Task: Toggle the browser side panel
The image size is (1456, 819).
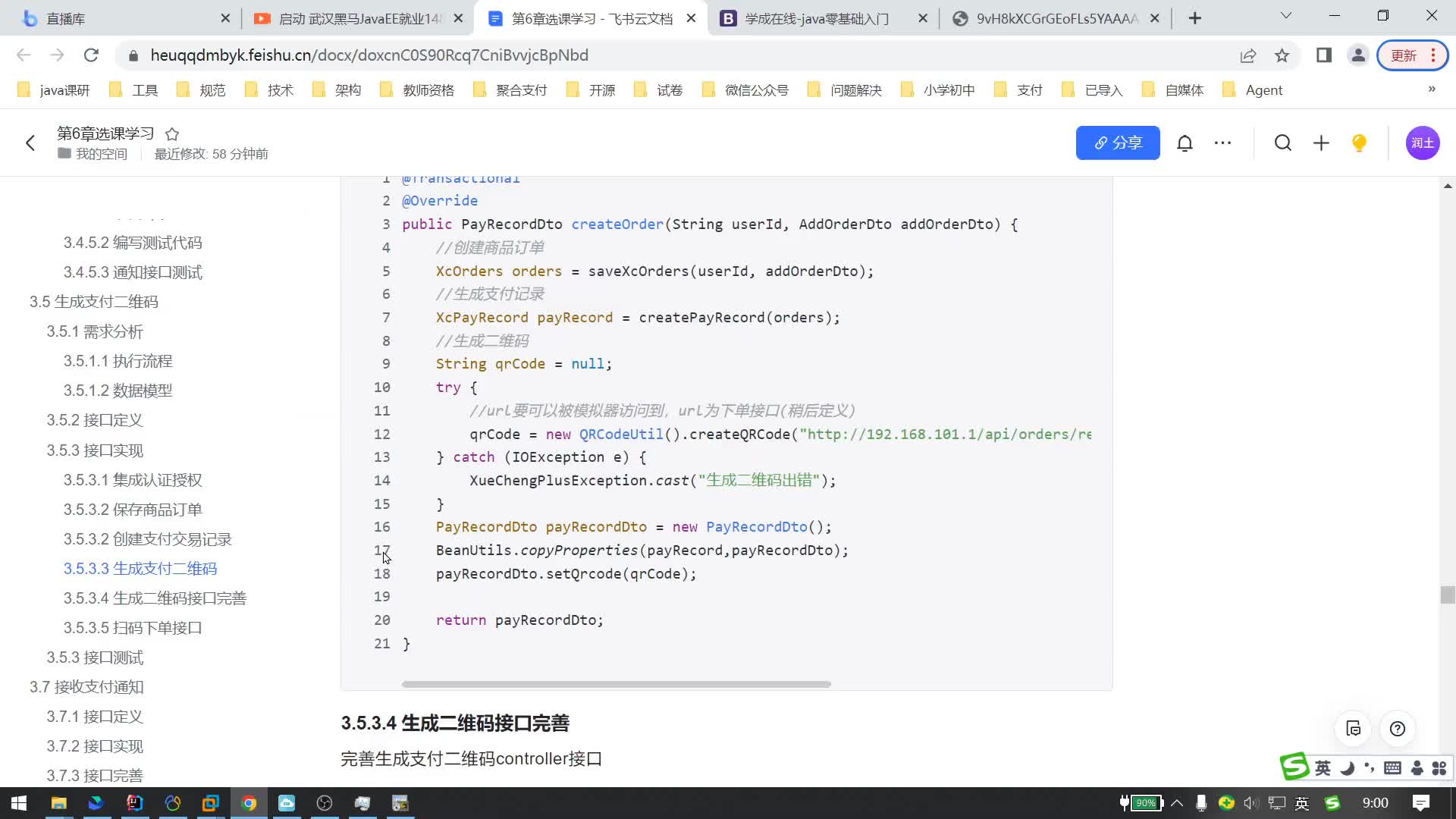Action: pyautogui.click(x=1324, y=55)
